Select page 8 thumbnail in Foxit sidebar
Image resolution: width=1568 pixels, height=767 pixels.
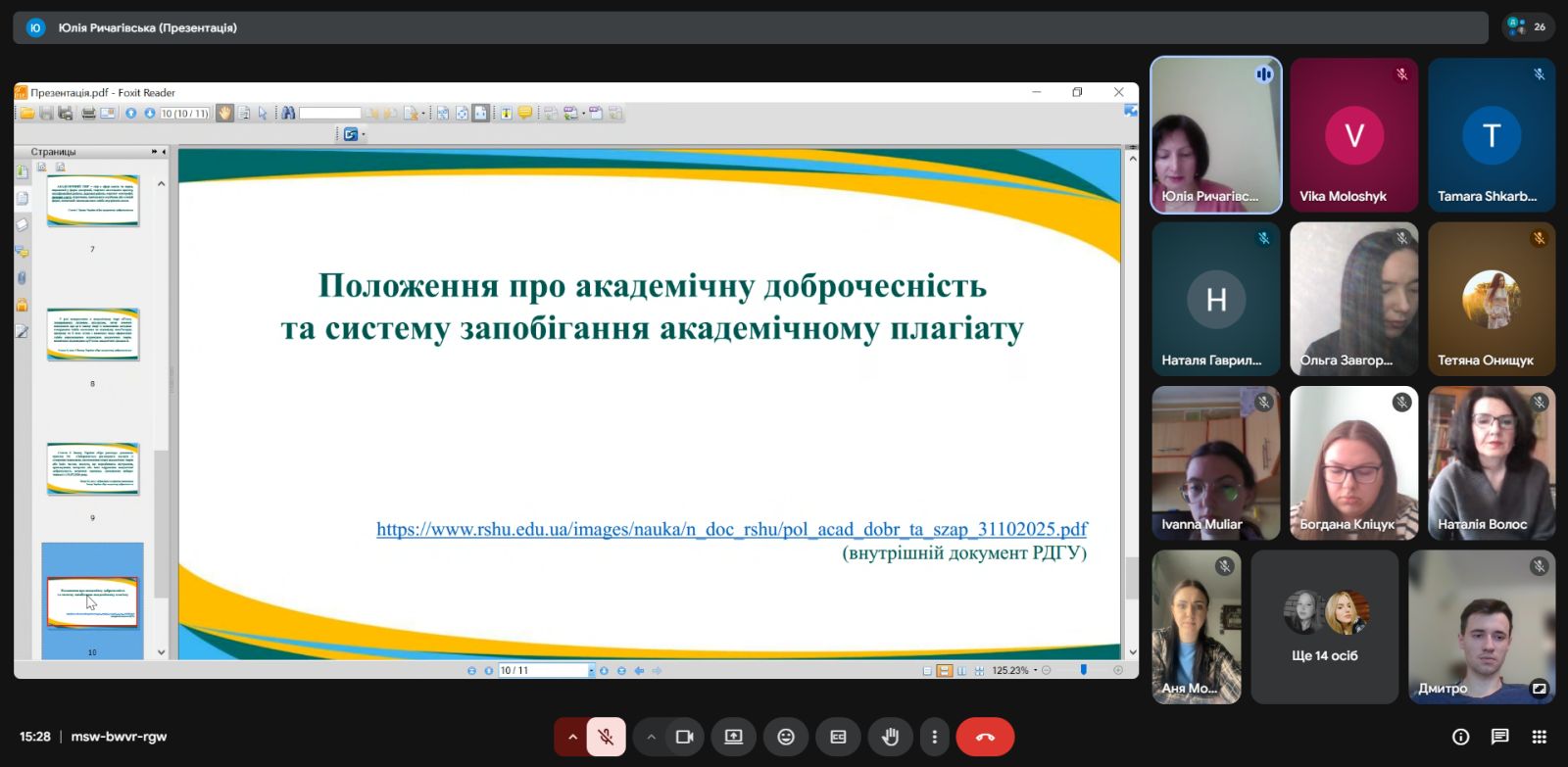pos(93,335)
